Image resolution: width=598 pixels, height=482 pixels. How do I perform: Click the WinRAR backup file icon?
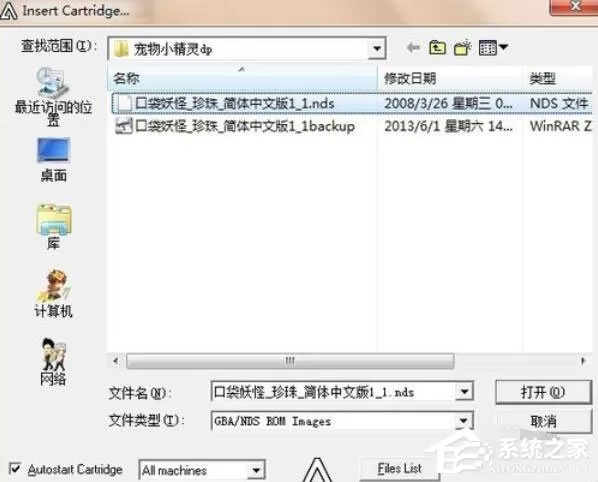pyautogui.click(x=124, y=126)
